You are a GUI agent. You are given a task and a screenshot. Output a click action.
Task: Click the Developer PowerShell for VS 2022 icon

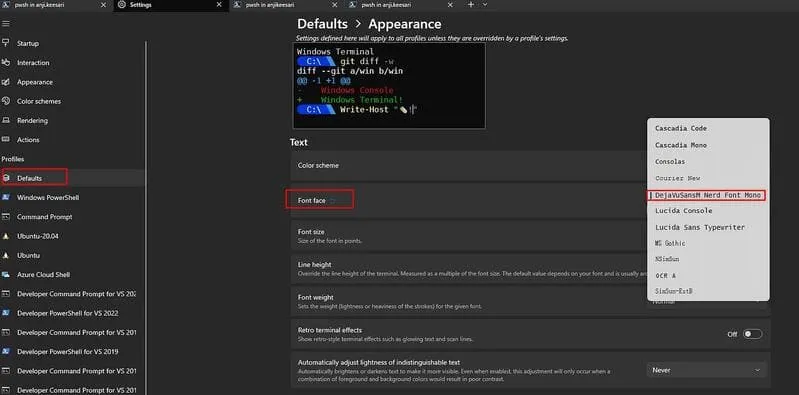[6, 313]
